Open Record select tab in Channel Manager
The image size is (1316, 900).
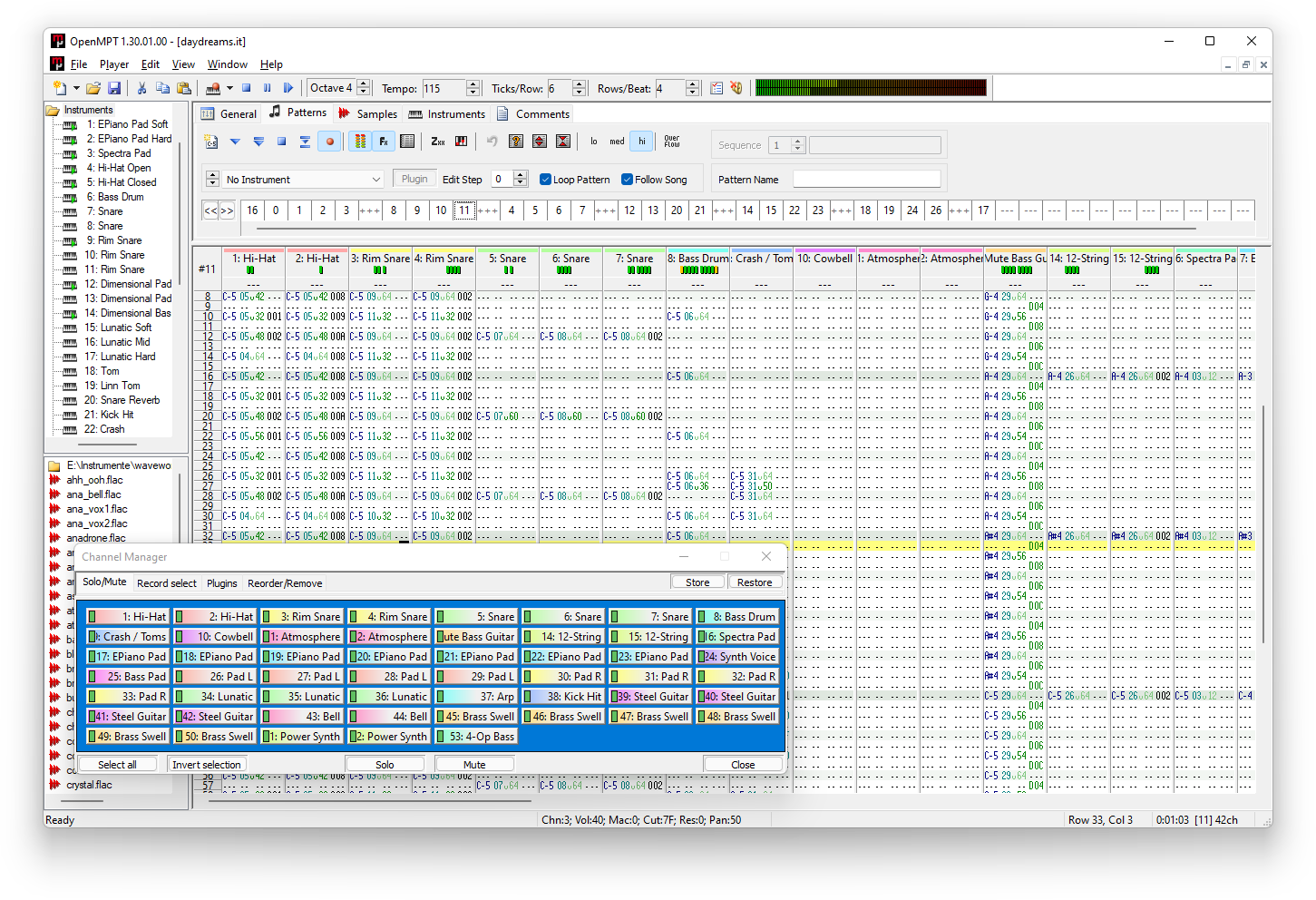(x=167, y=583)
